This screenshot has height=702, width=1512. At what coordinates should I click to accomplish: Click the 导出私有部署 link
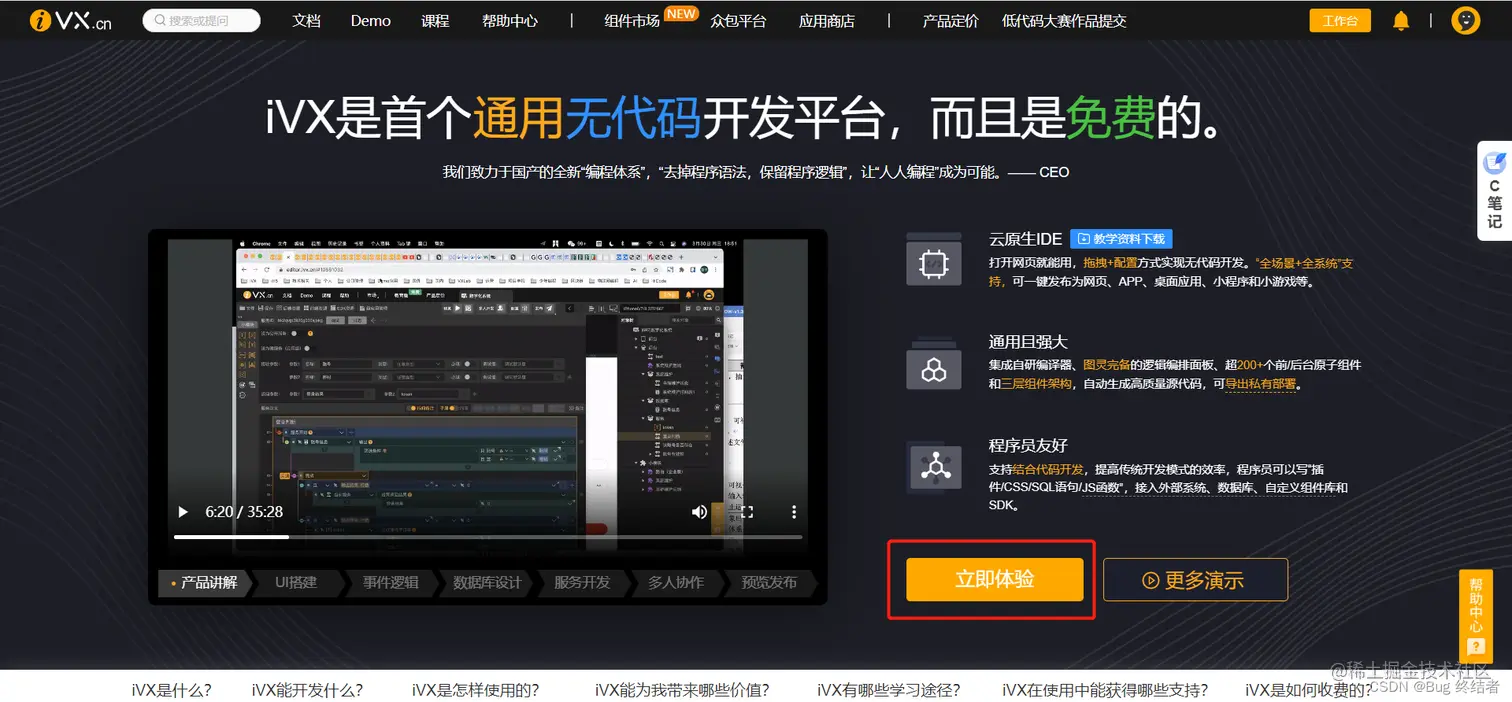coord(1260,384)
